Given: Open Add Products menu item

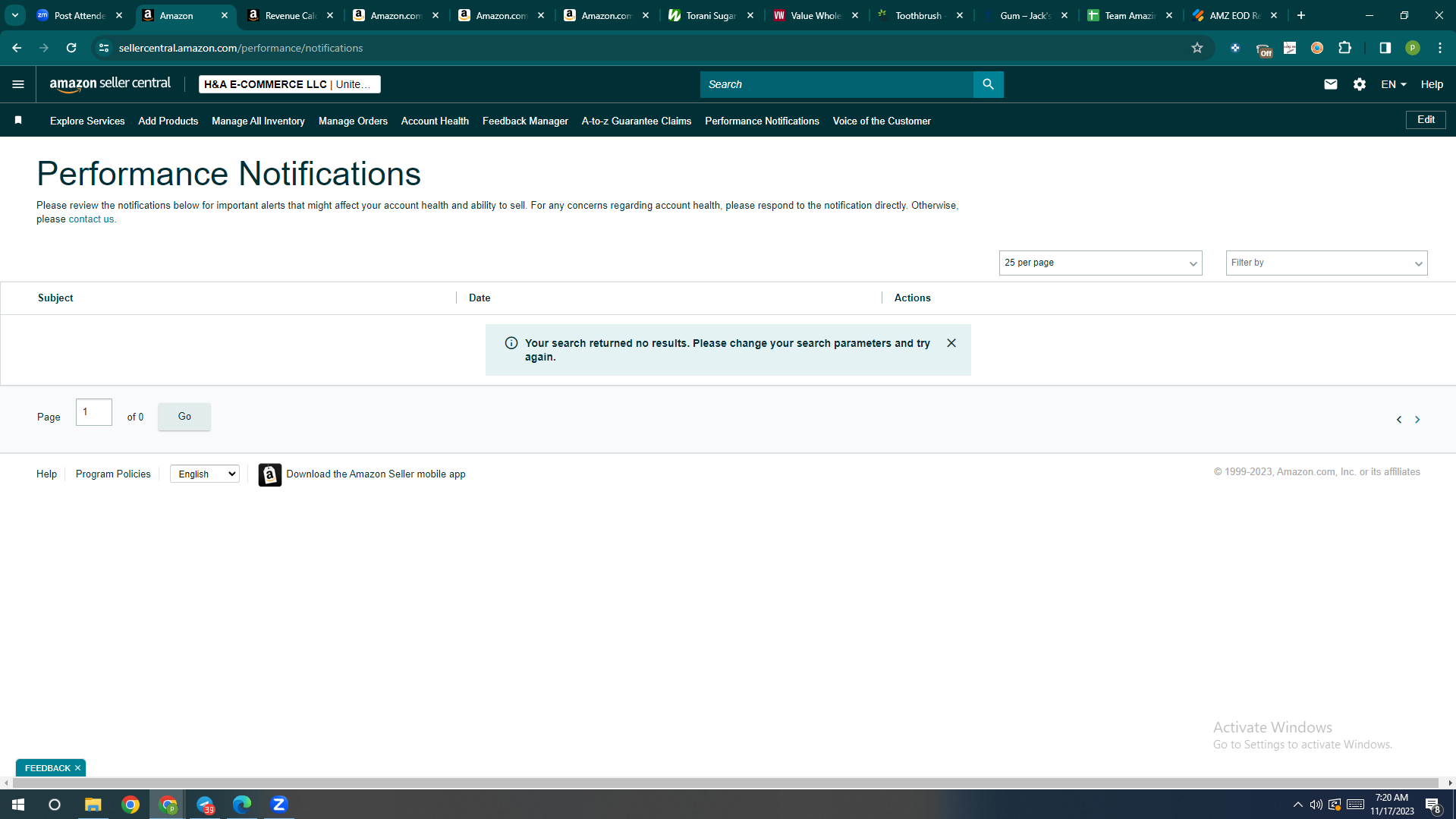Looking at the screenshot, I should [x=168, y=121].
